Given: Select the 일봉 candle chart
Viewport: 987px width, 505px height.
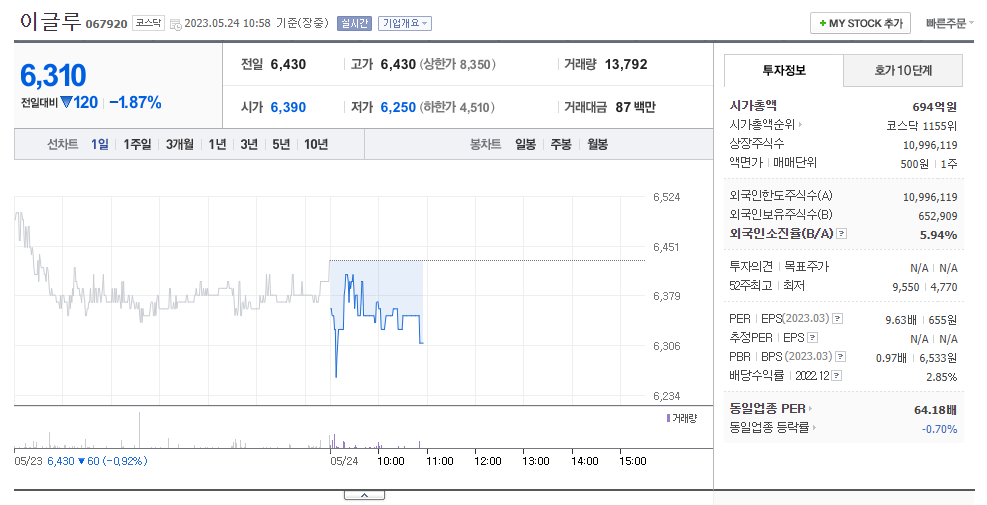Looking at the screenshot, I should point(526,144).
